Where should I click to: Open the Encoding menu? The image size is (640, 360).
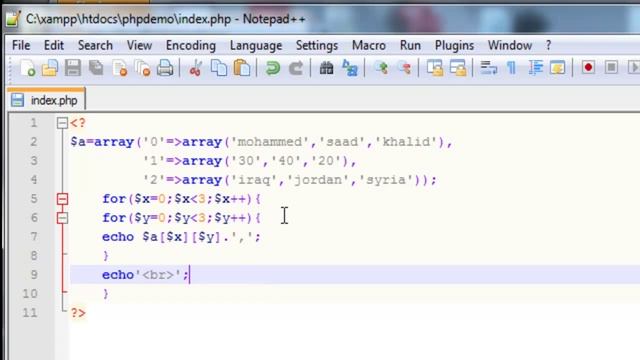click(191, 45)
